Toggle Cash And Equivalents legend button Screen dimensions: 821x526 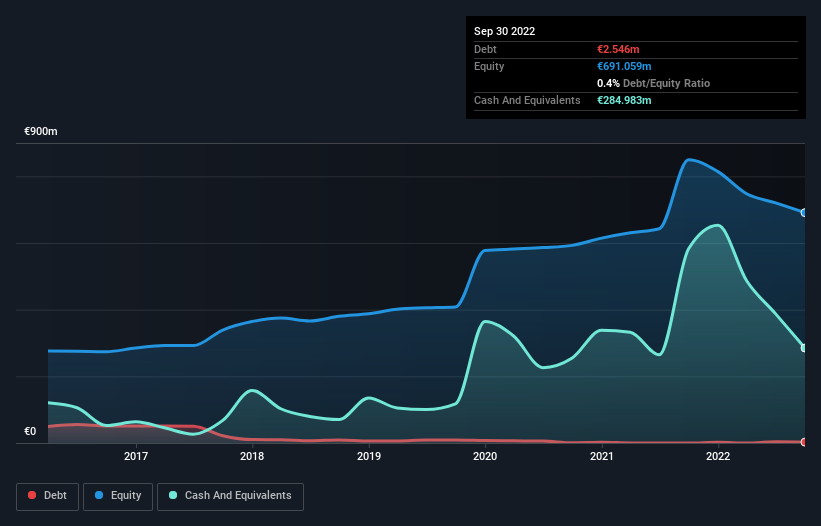click(x=230, y=496)
